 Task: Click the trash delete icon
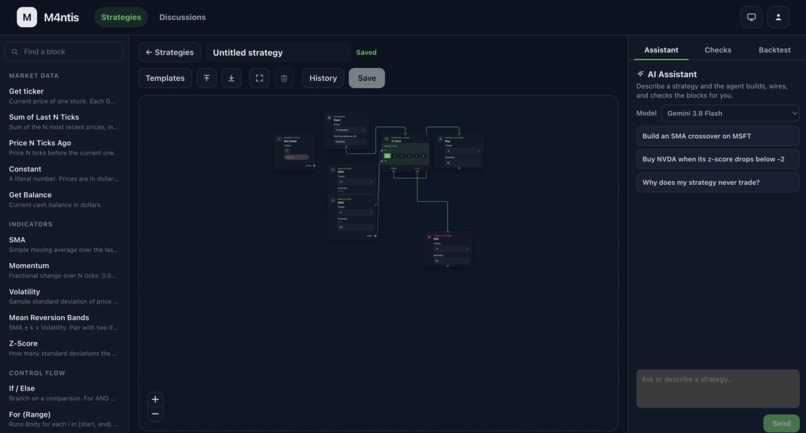pyautogui.click(x=284, y=78)
